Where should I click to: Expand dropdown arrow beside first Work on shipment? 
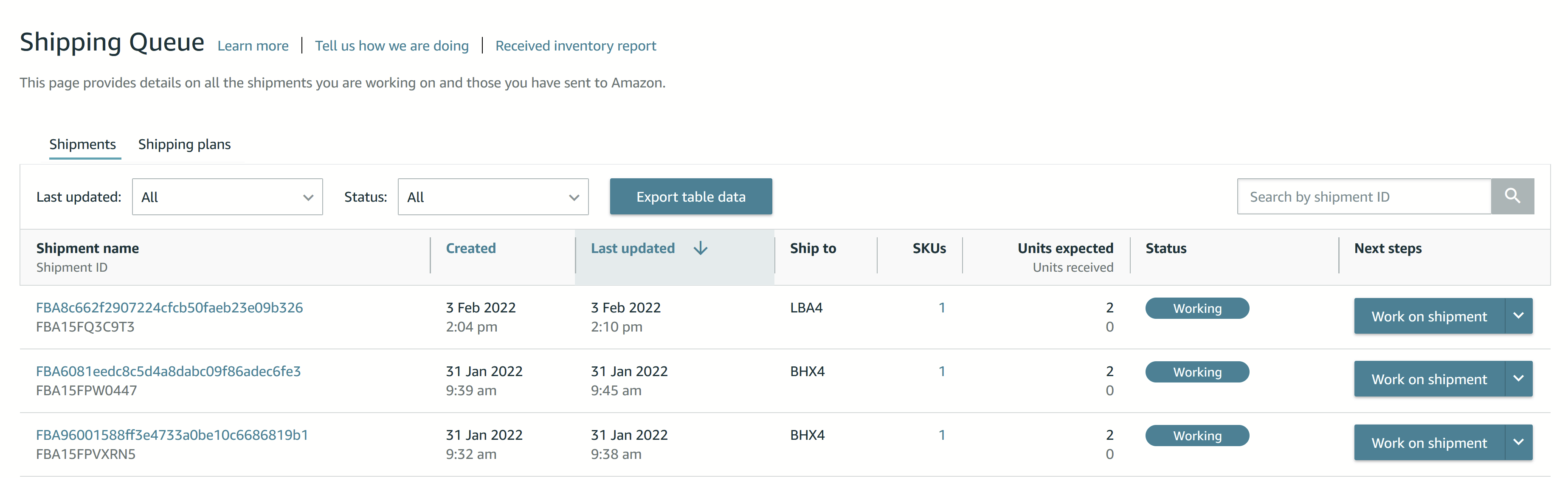1518,316
